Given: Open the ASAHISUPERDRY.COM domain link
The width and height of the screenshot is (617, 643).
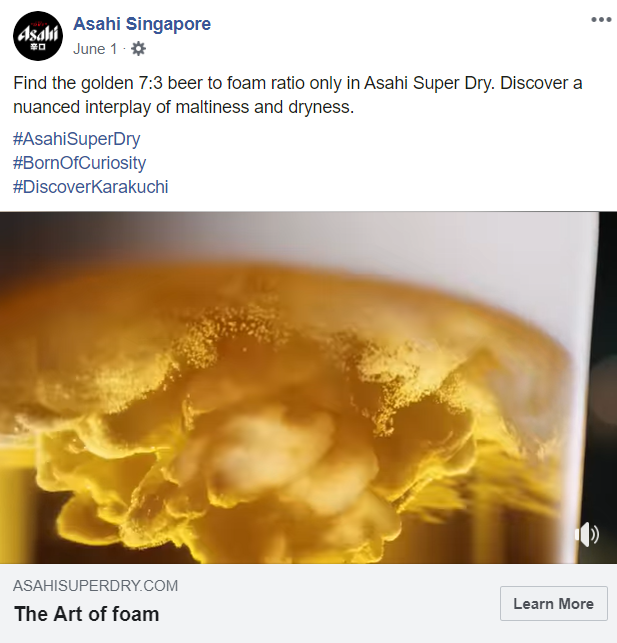Looking at the screenshot, I should [x=96, y=586].
